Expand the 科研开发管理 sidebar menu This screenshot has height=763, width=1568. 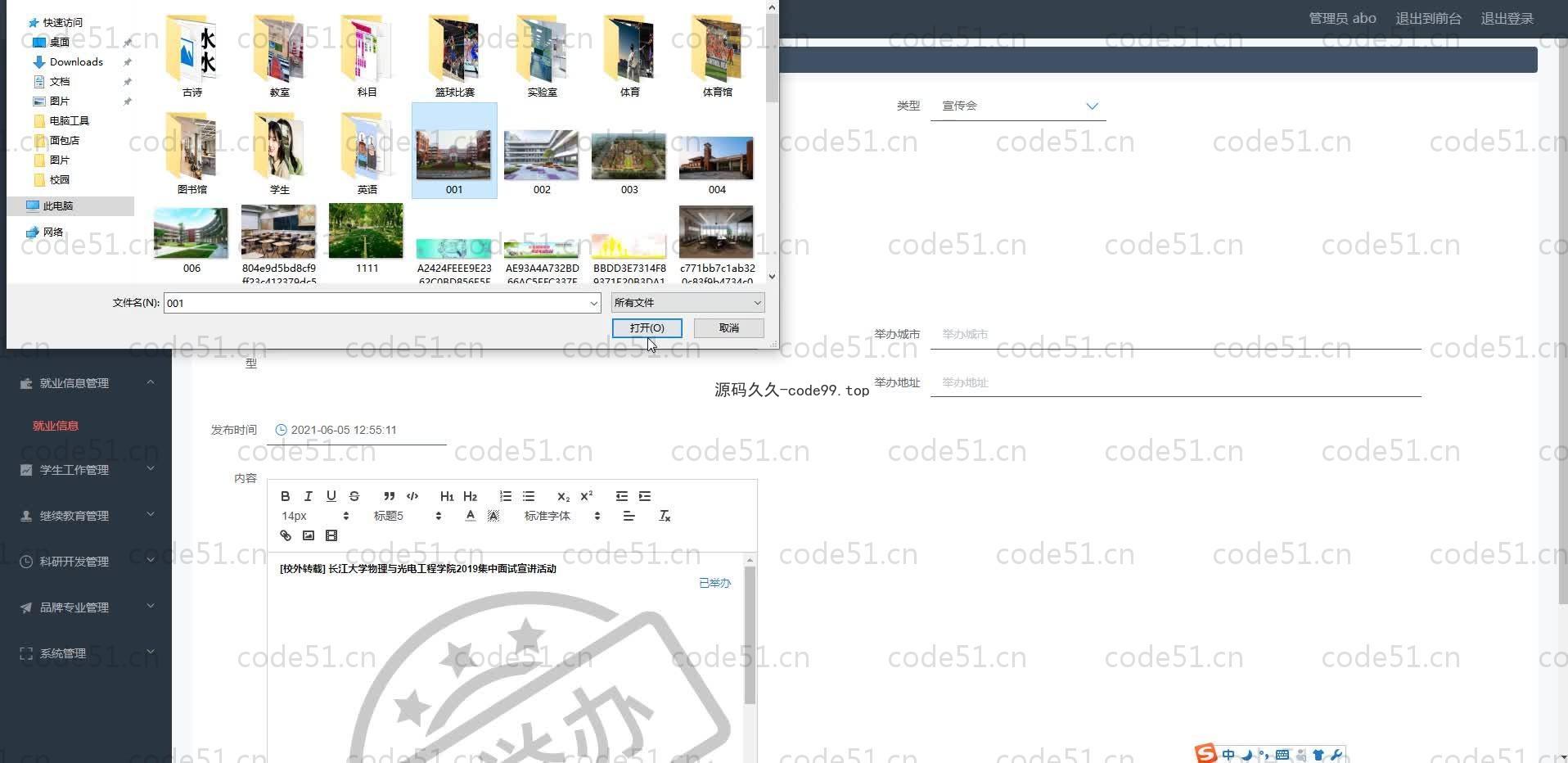[86, 561]
